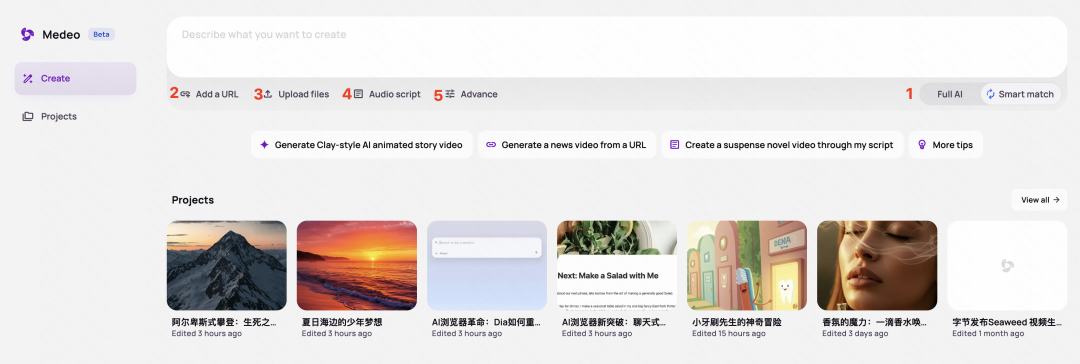Click the project title '夏日海边的少年梦想'
This screenshot has width=1080, height=364.
click(342, 322)
